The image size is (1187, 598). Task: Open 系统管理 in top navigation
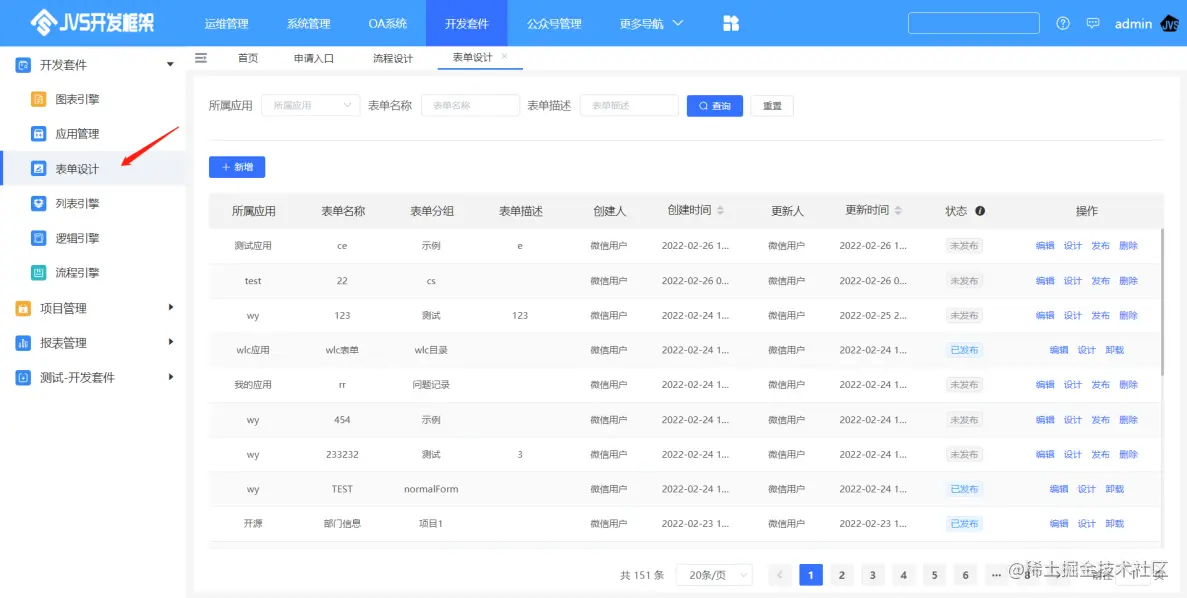(x=309, y=23)
